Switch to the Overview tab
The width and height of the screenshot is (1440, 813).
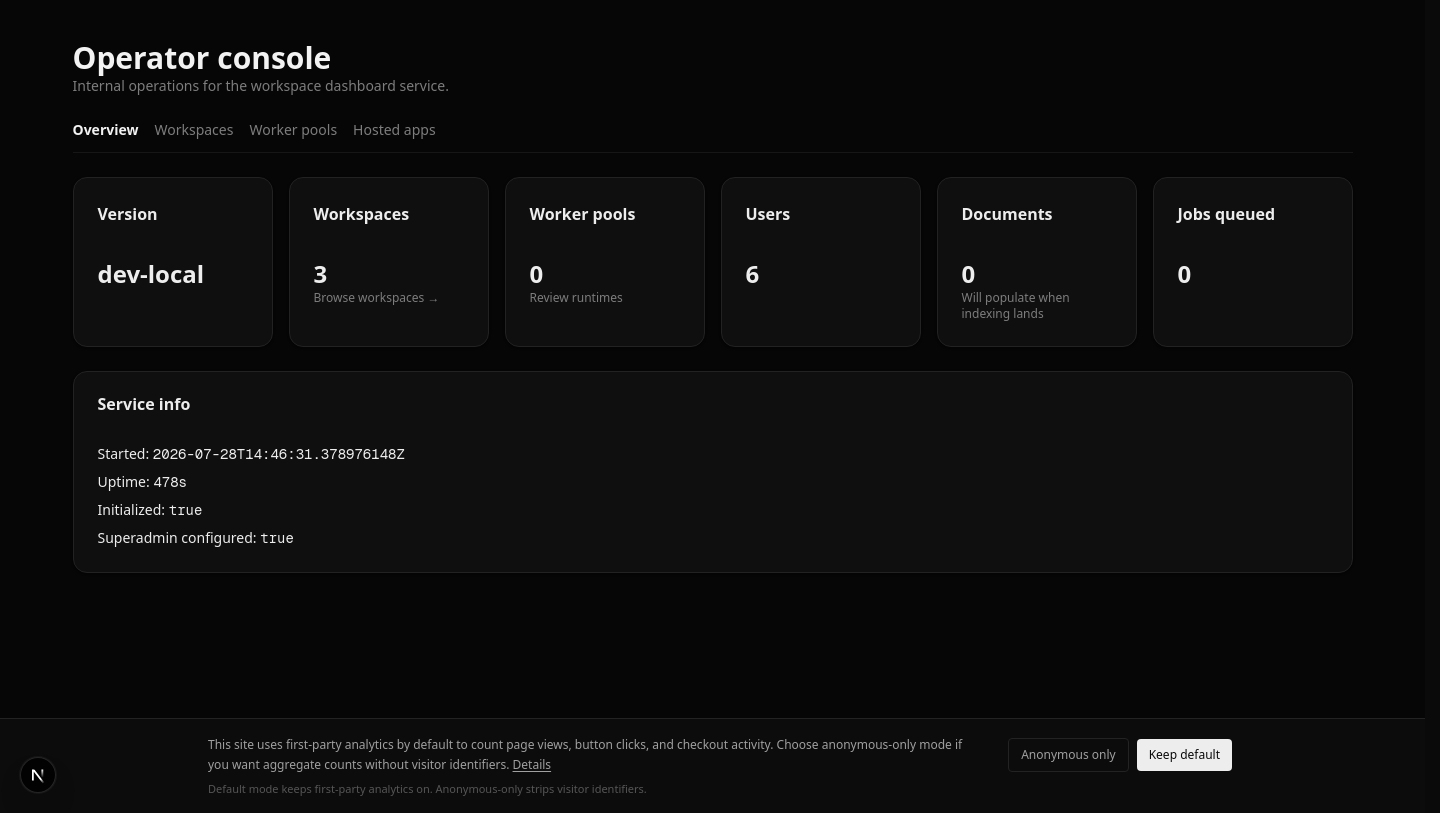(105, 130)
